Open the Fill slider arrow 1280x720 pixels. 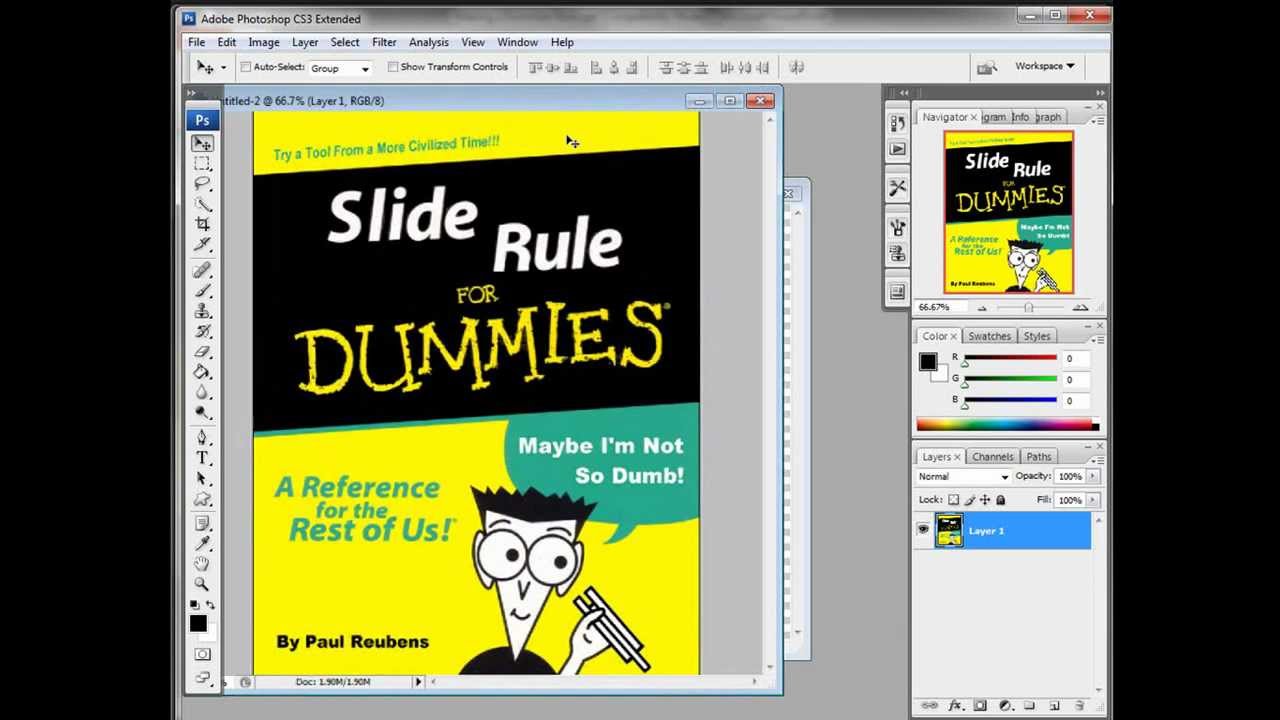point(1092,500)
